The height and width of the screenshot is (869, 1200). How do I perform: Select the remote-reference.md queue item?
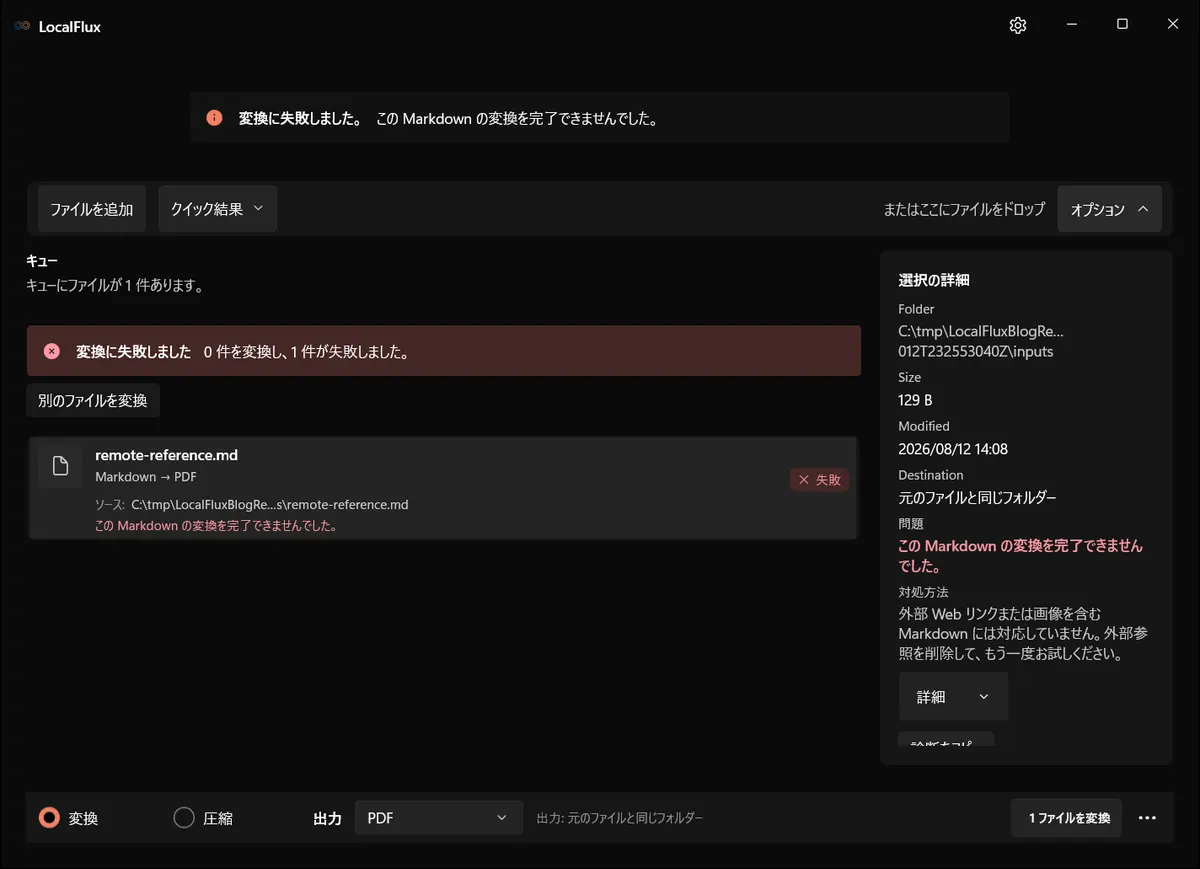[x=442, y=489]
